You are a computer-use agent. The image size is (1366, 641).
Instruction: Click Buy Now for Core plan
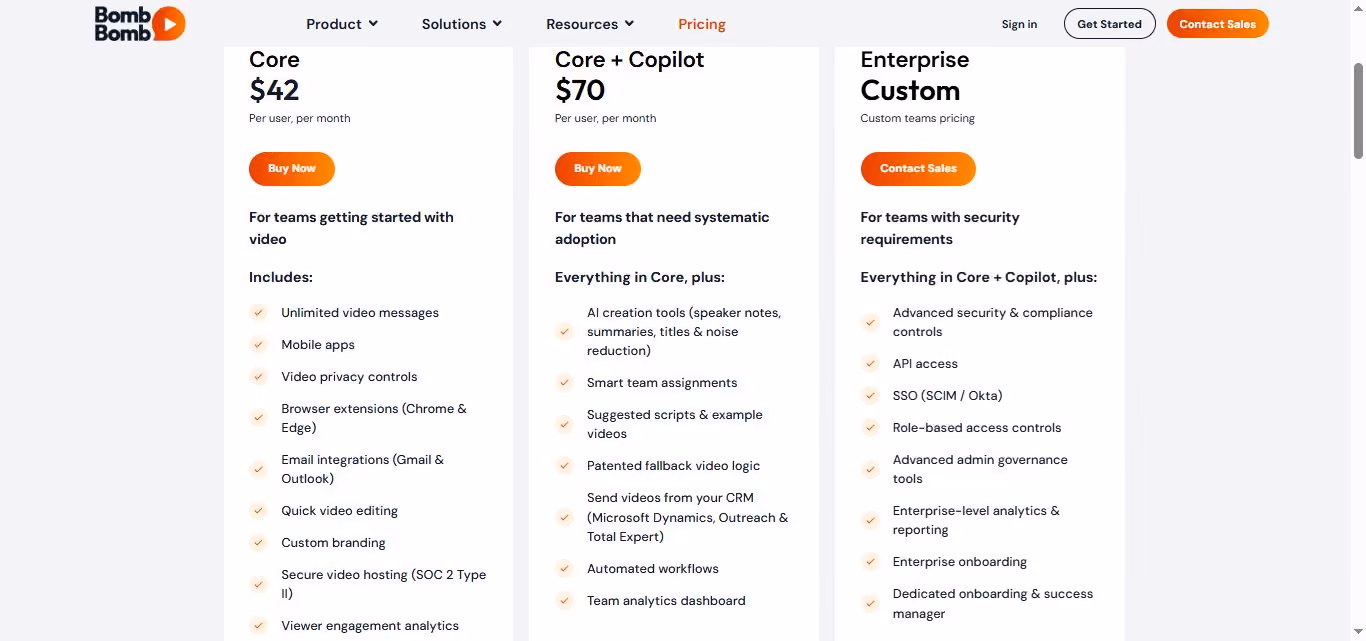(x=292, y=169)
